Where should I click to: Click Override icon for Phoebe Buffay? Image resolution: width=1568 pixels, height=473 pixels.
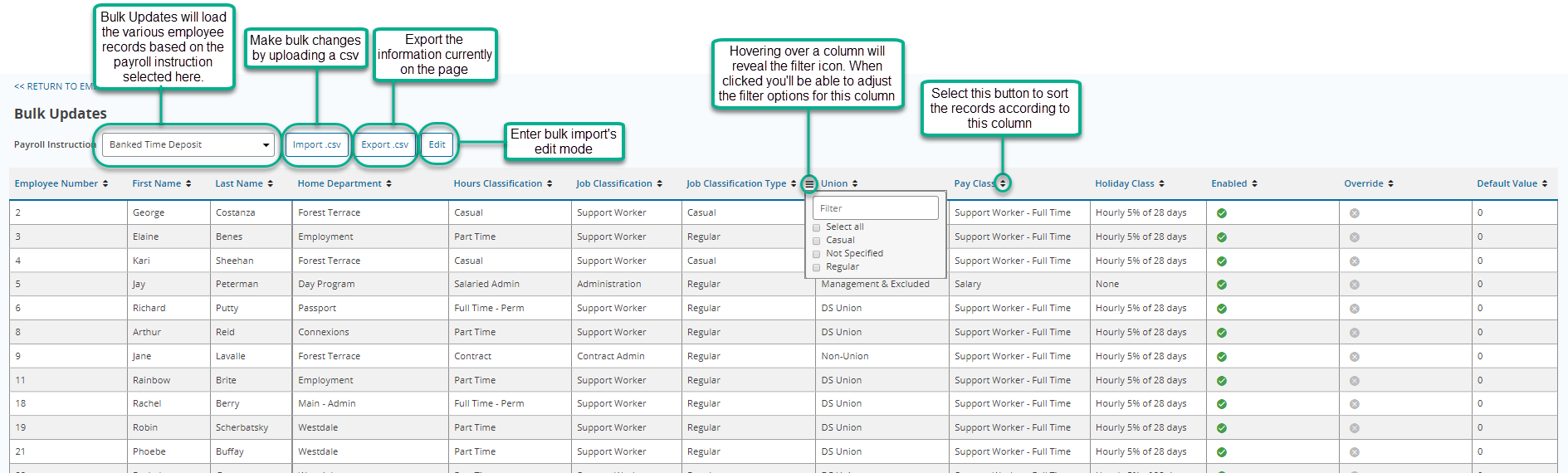[1355, 452]
